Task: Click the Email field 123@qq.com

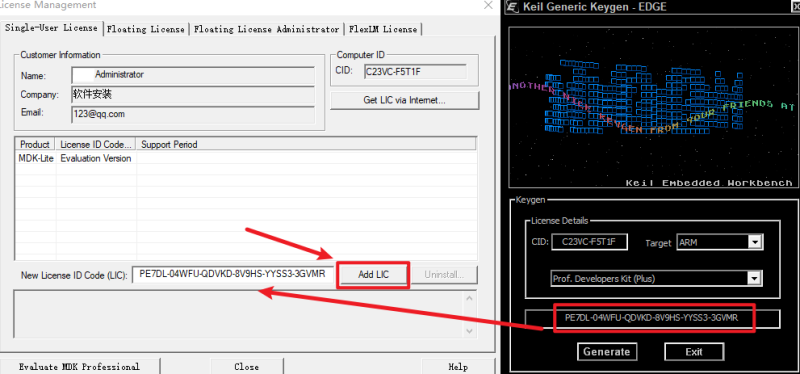Action: pos(193,114)
